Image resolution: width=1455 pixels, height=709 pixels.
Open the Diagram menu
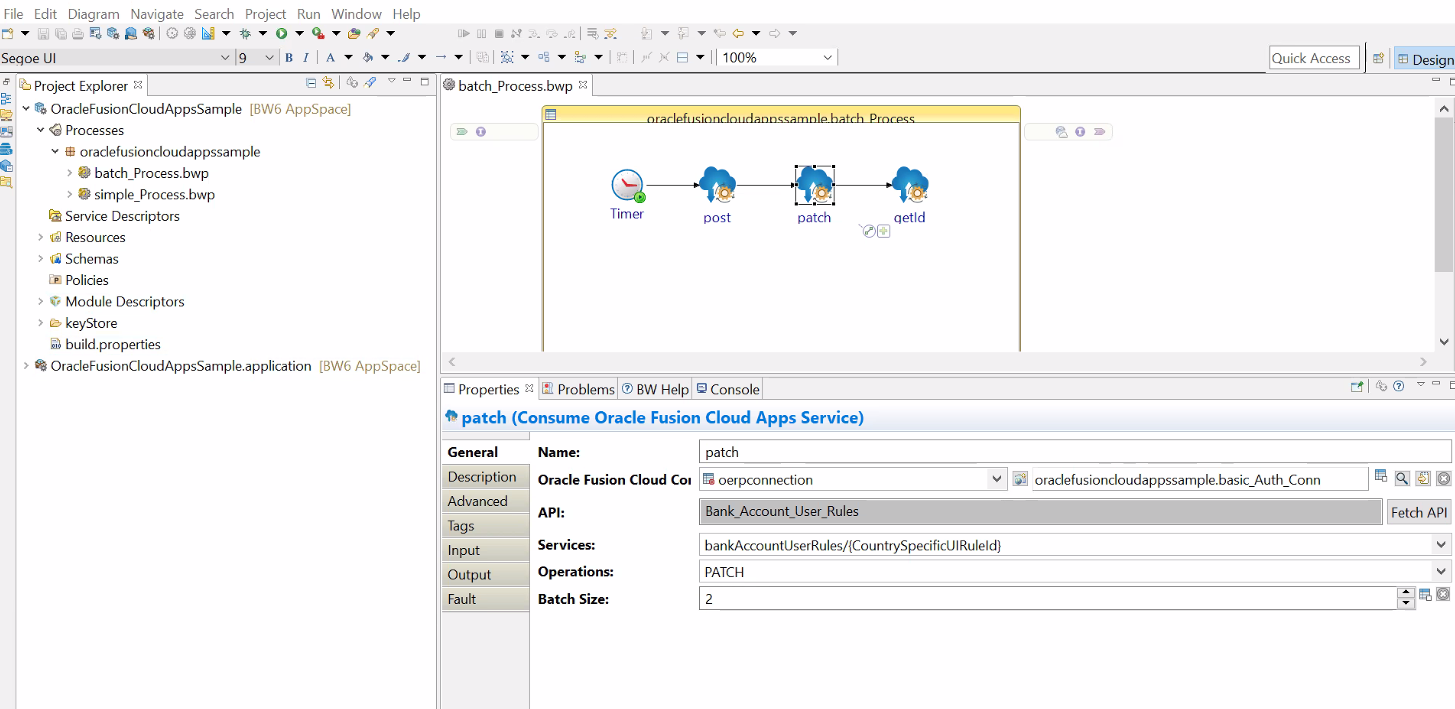point(93,13)
